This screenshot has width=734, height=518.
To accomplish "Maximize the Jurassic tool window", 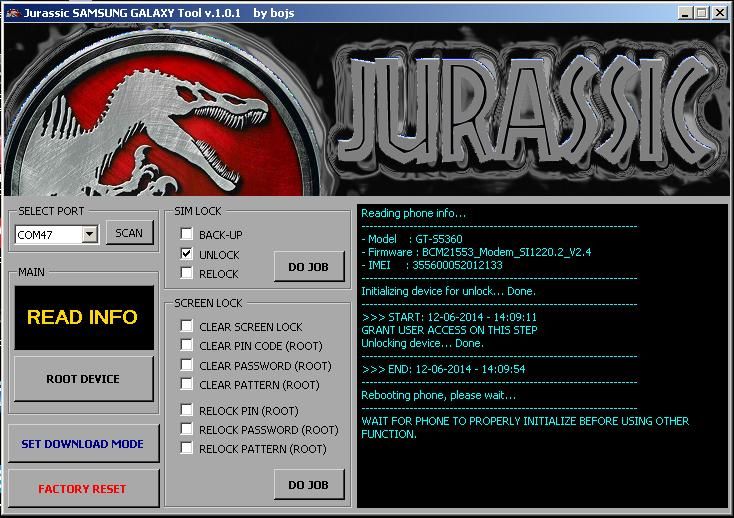I will pos(702,13).
